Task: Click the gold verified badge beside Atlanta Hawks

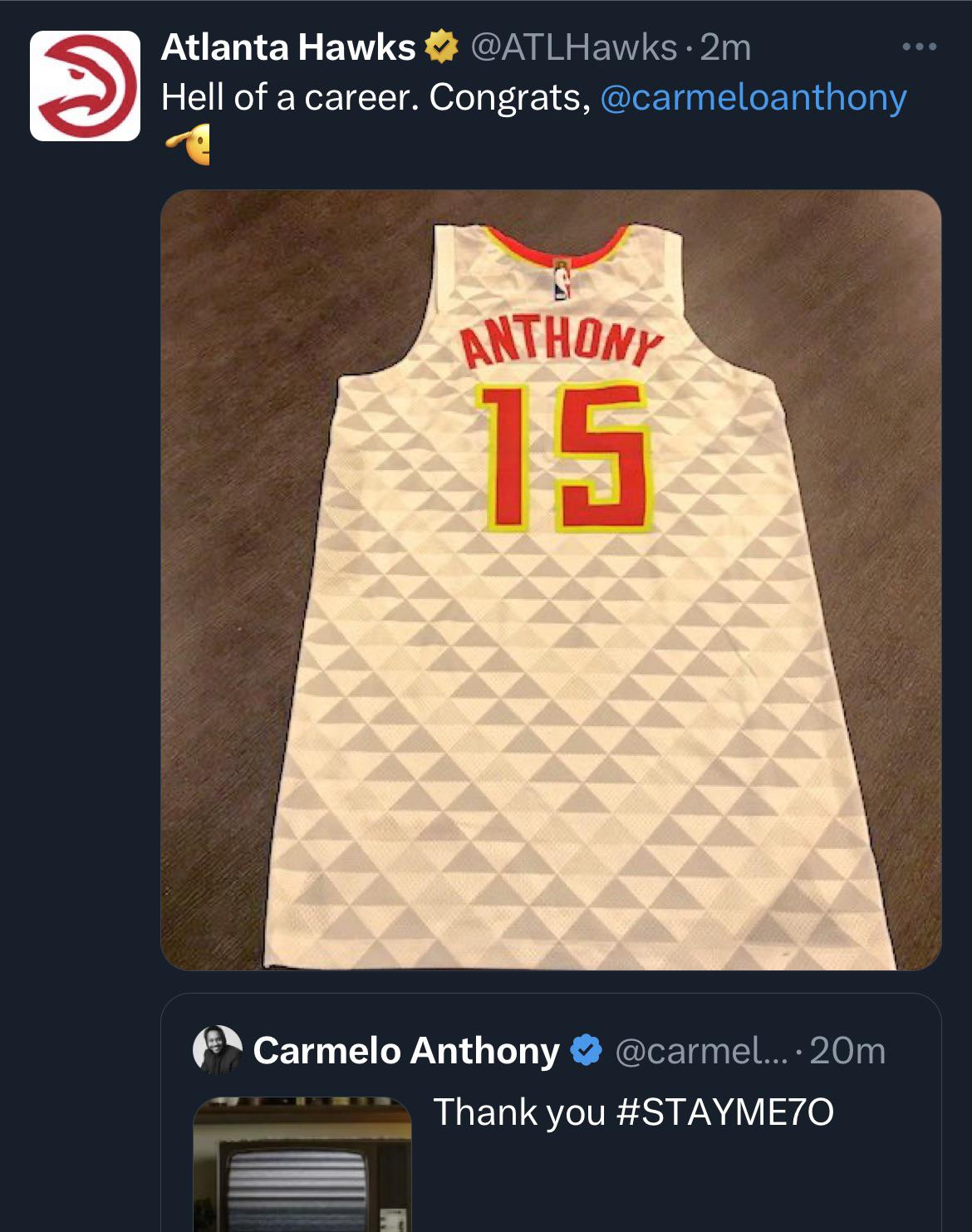Action: [441, 47]
